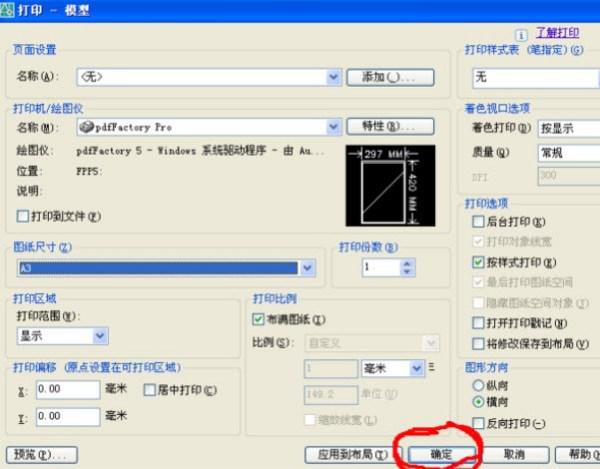Viewport: 600px width, 469px height.
Task: Click the 特性 printer properties button
Action: tap(390, 127)
